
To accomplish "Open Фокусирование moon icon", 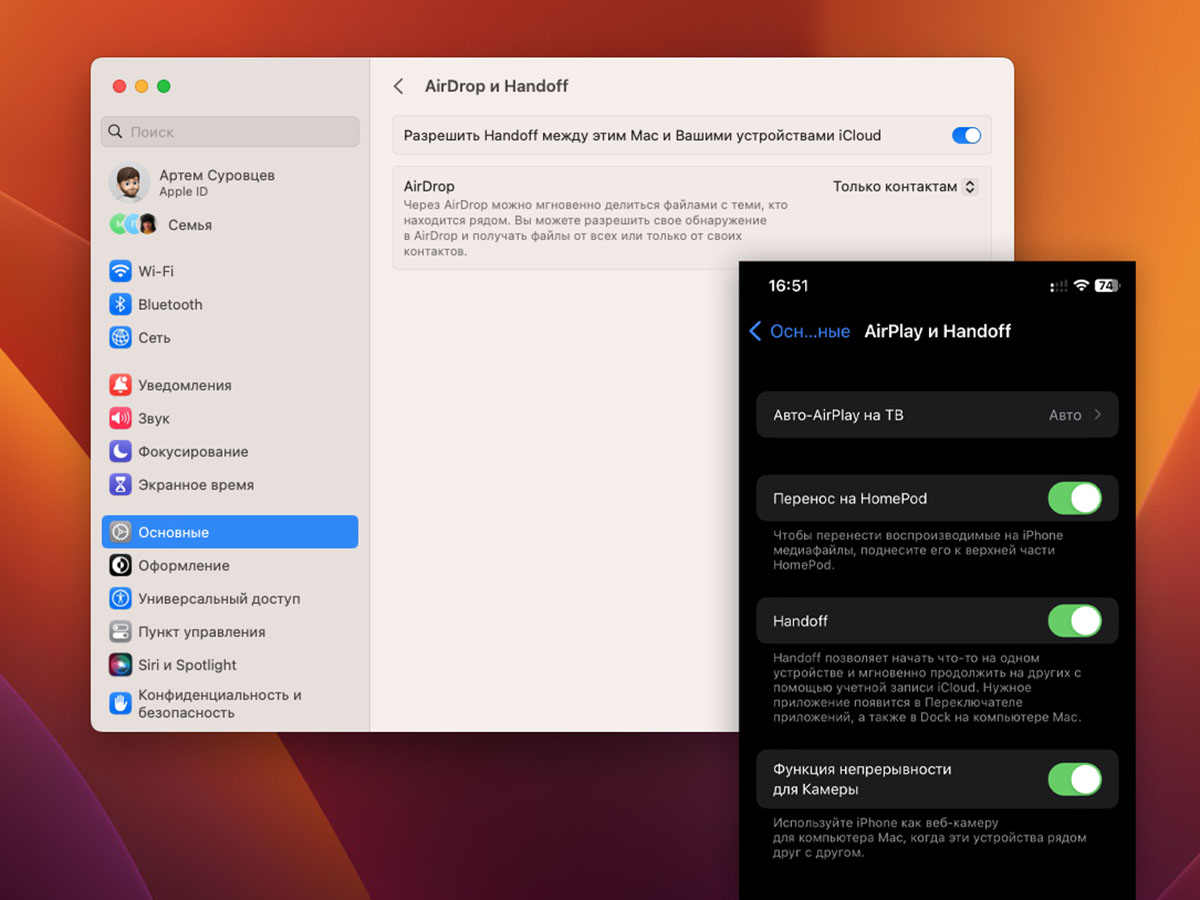I will point(120,451).
